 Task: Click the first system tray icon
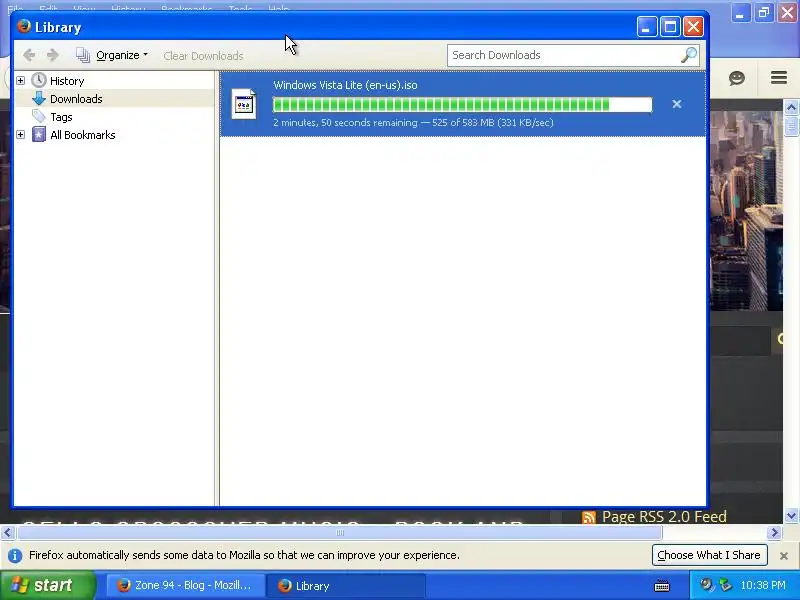tap(706, 585)
